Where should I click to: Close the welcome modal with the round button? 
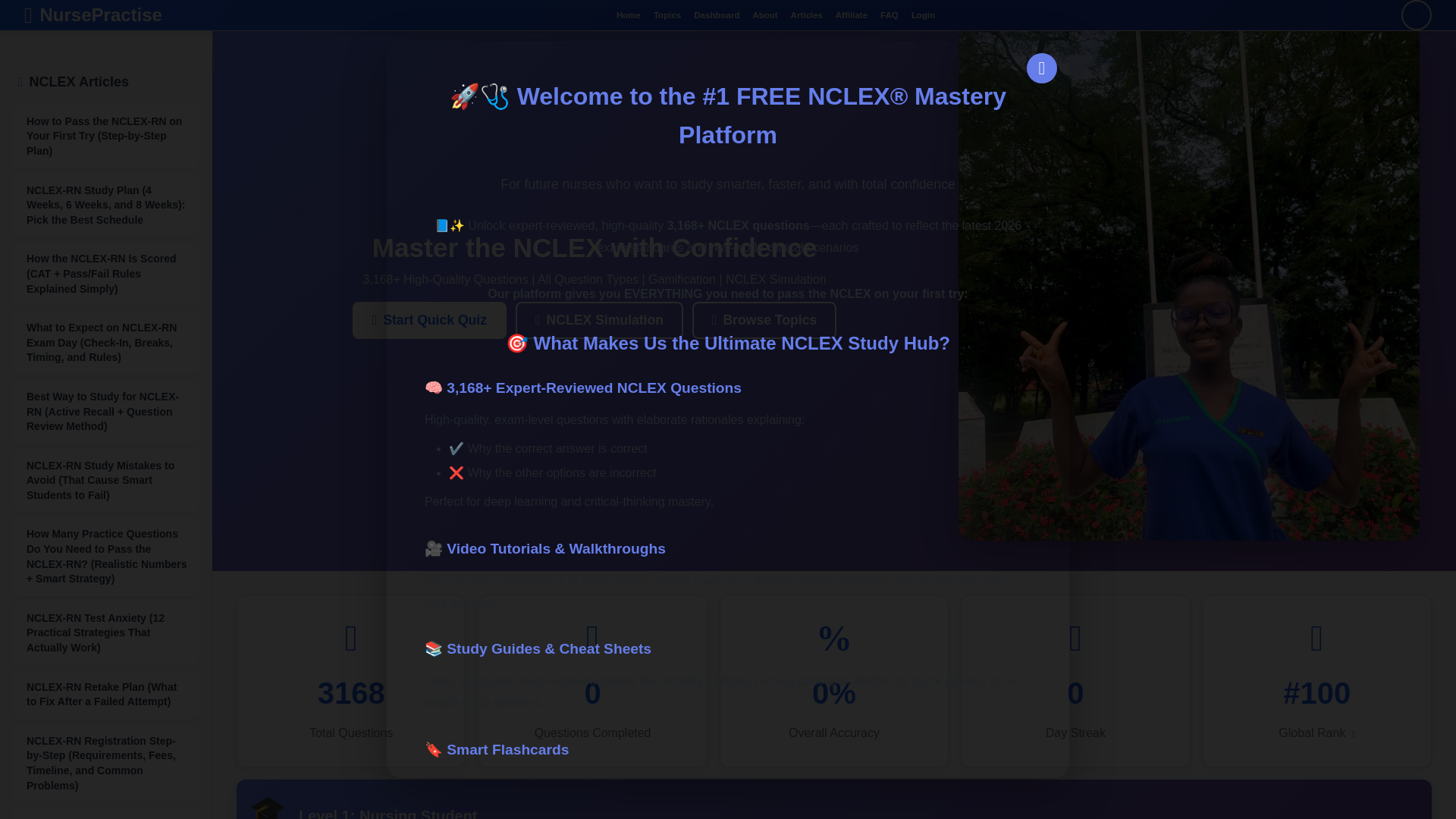pyautogui.click(x=1041, y=68)
